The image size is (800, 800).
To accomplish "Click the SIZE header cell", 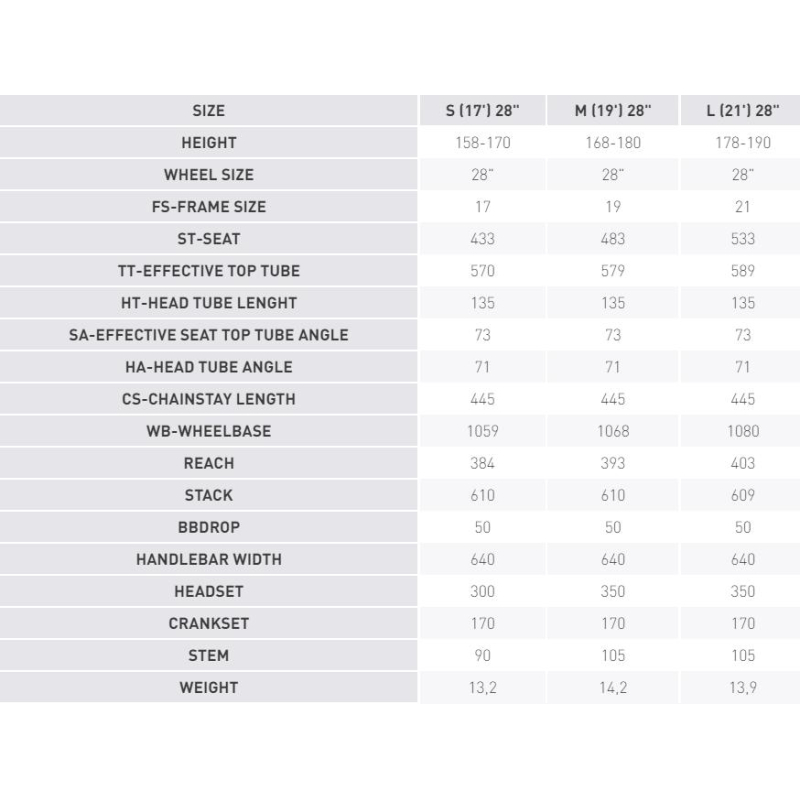I will tap(209, 111).
